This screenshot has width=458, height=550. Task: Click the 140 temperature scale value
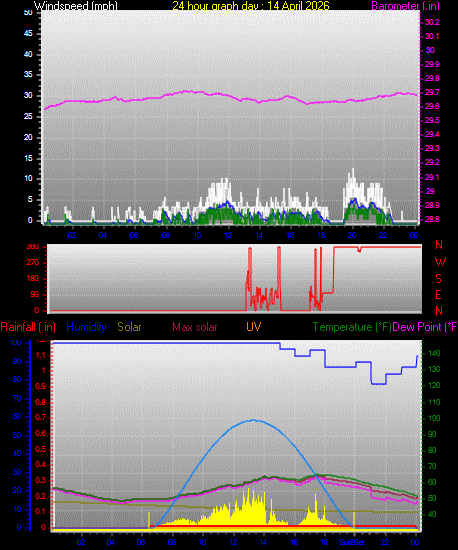tap(434, 354)
